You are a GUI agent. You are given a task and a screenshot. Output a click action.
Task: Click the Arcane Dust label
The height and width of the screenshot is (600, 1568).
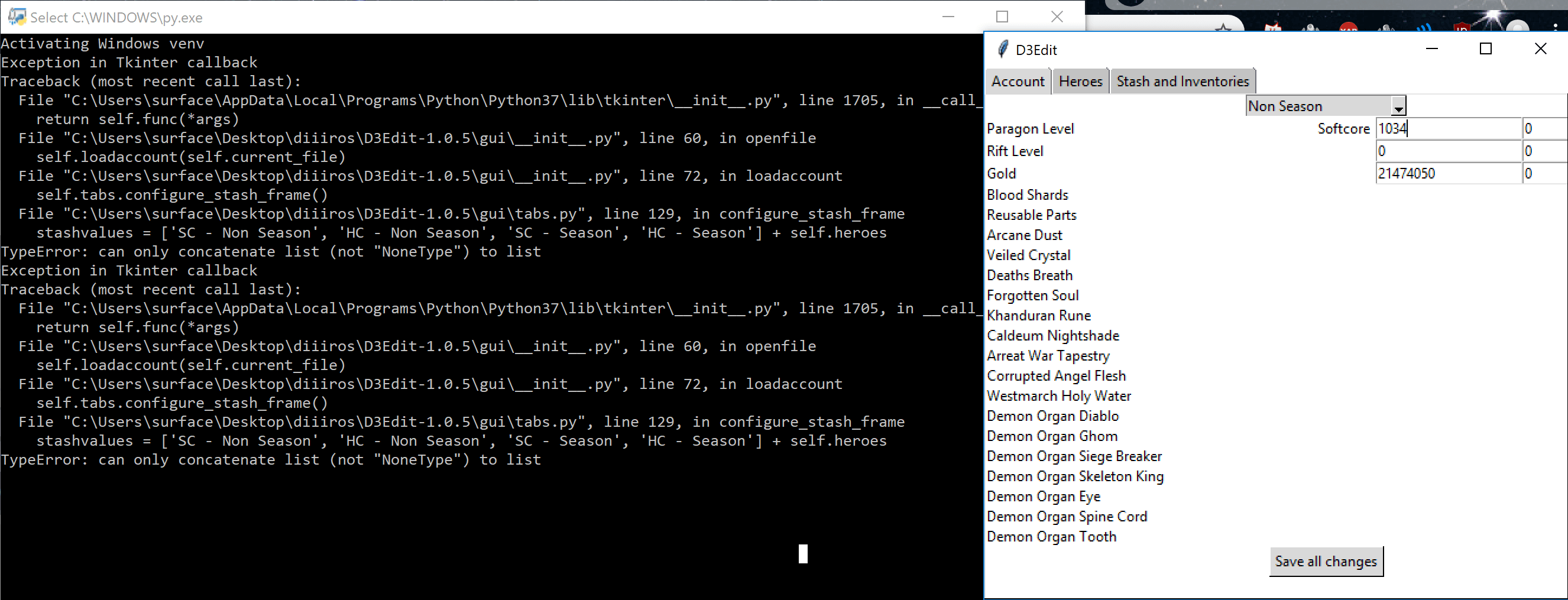[1025, 235]
